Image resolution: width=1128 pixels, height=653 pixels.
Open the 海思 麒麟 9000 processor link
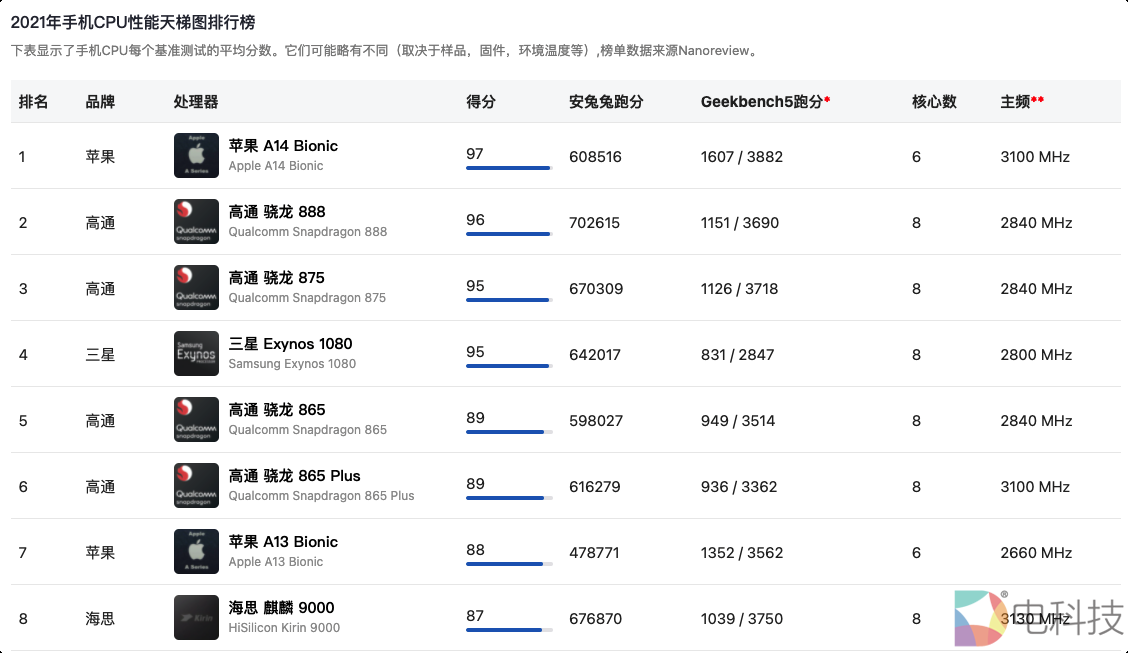coord(281,608)
